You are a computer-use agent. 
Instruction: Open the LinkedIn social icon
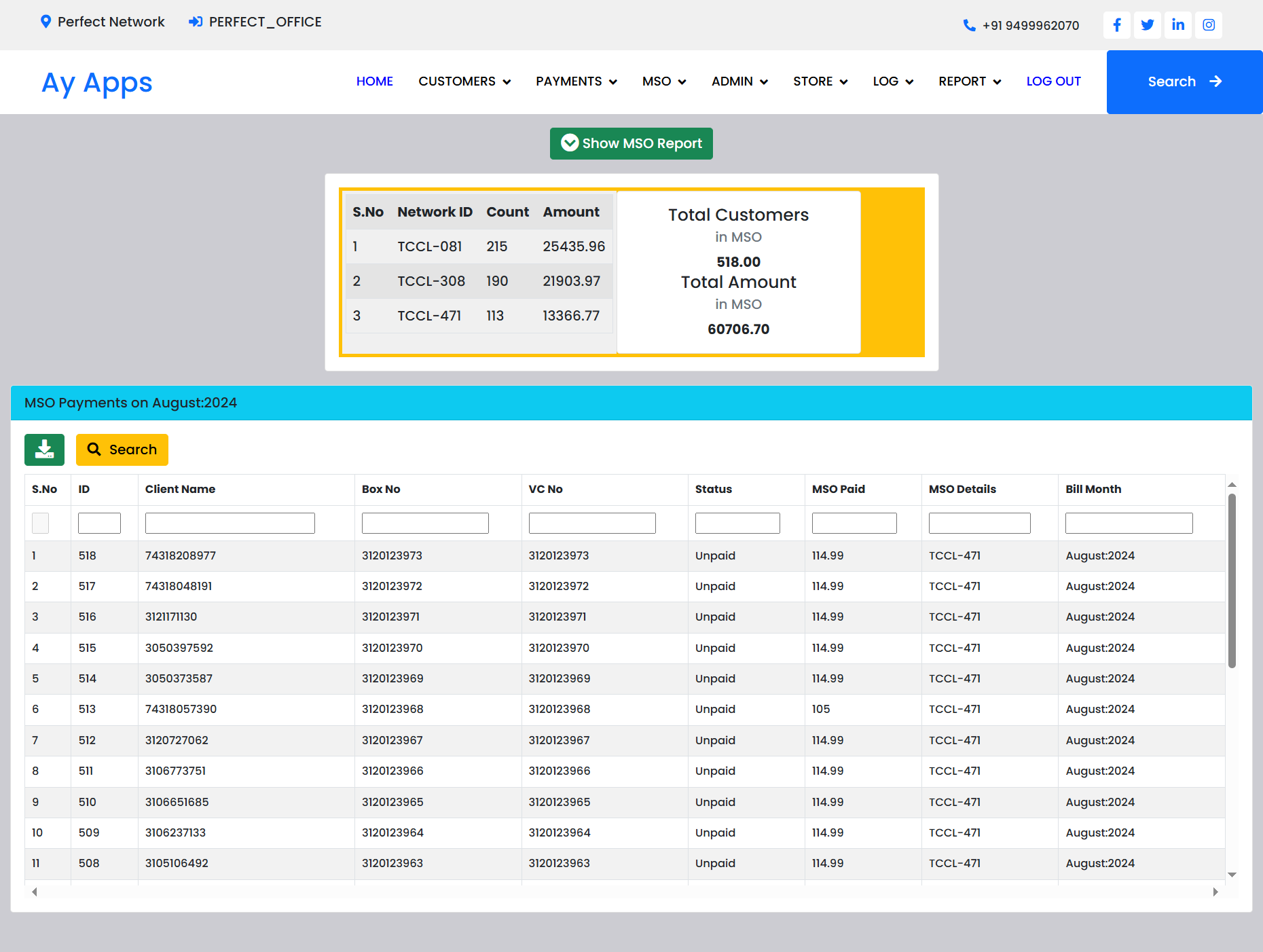click(x=1178, y=25)
